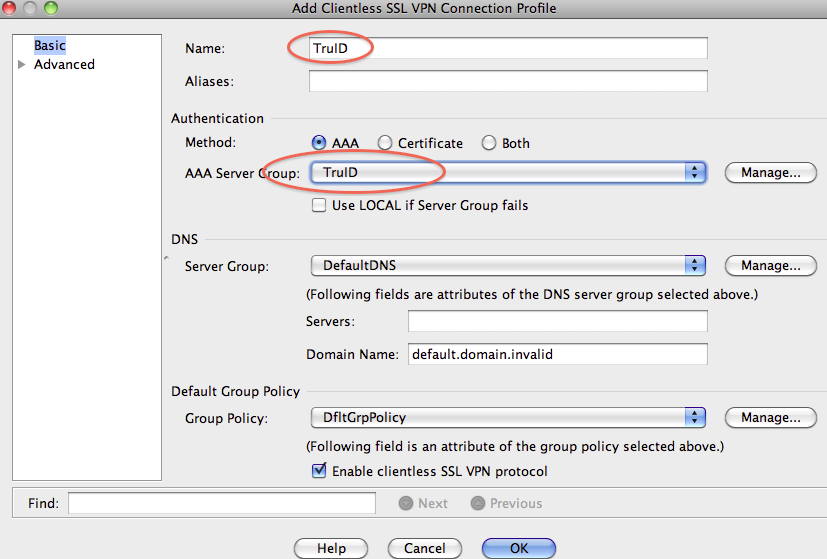This screenshot has width=827, height=559.
Task: Open the AAA Server Group dropdown
Action: 508,173
